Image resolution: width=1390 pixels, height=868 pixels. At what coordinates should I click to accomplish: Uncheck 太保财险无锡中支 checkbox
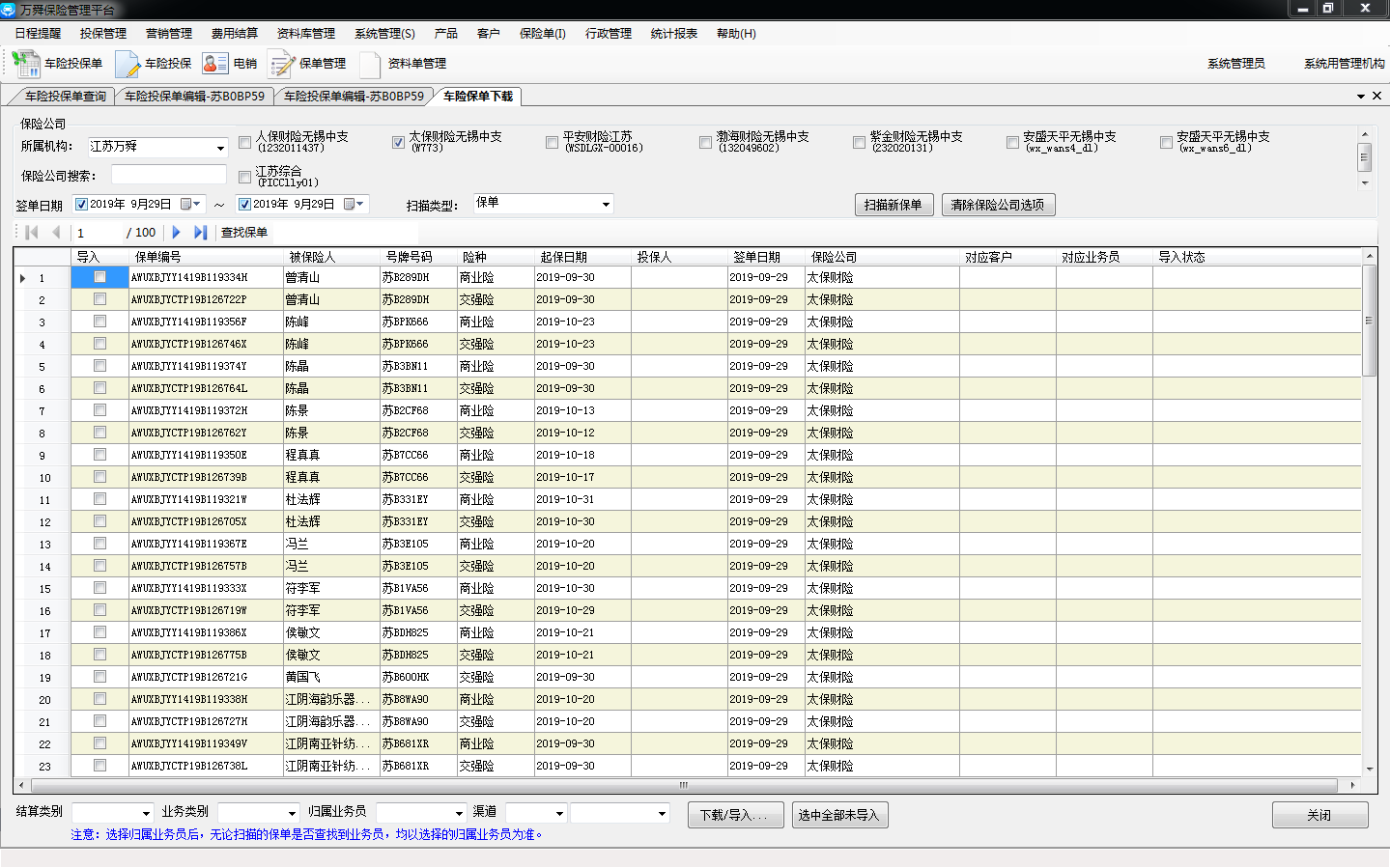pyautogui.click(x=398, y=143)
